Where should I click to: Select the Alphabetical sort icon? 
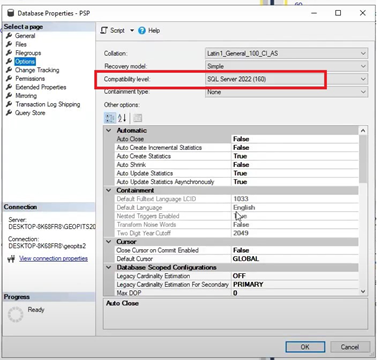pyautogui.click(x=122, y=118)
